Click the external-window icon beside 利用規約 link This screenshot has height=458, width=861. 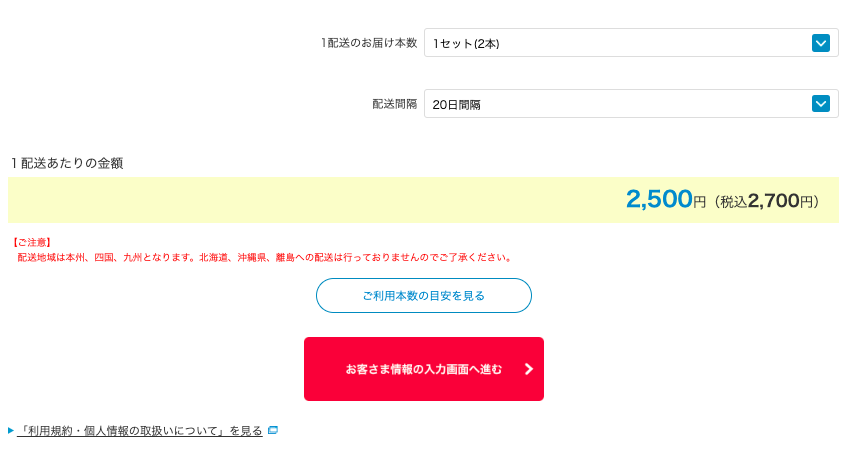(x=273, y=430)
